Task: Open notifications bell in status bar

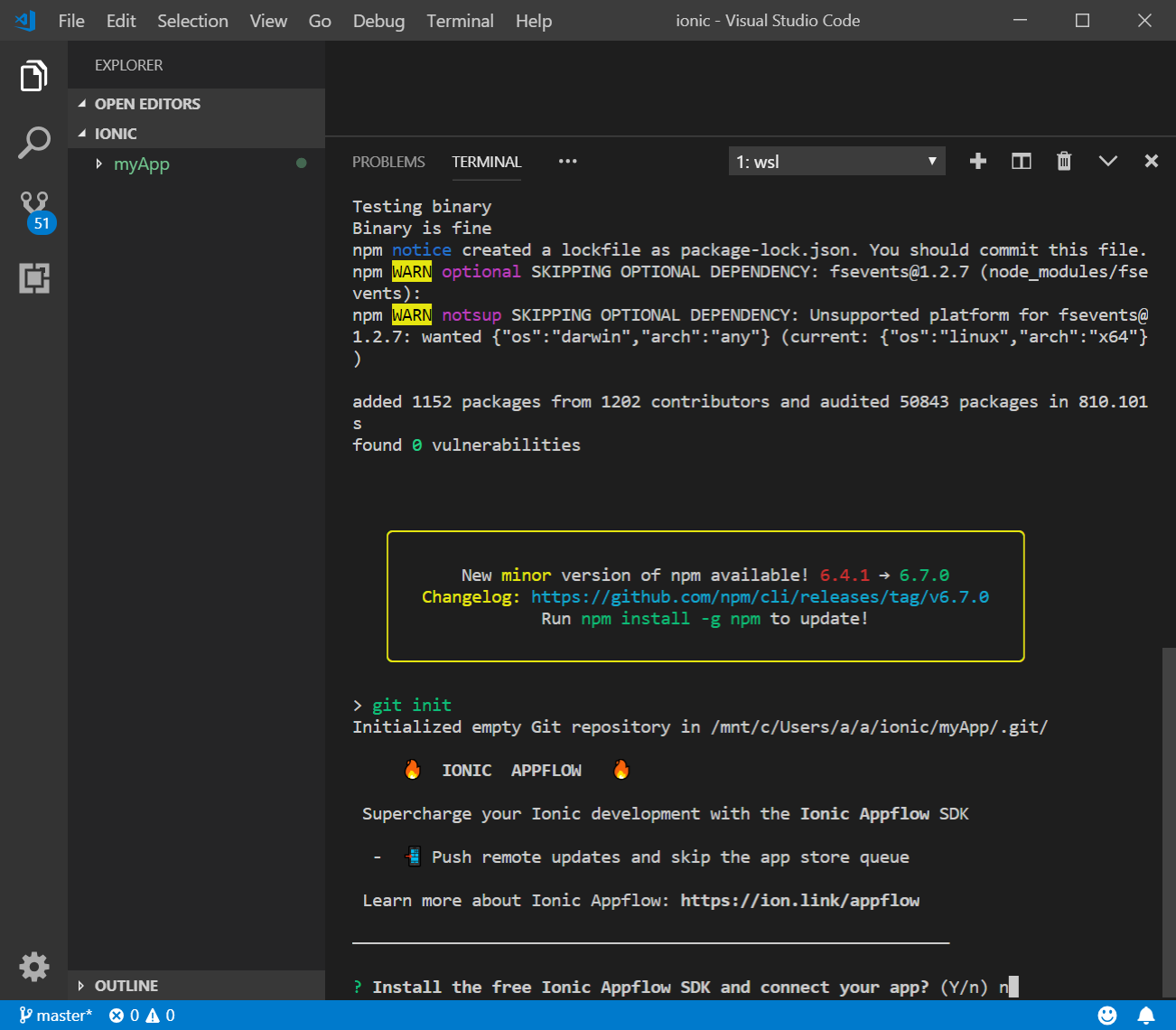Action: coord(1145,1016)
